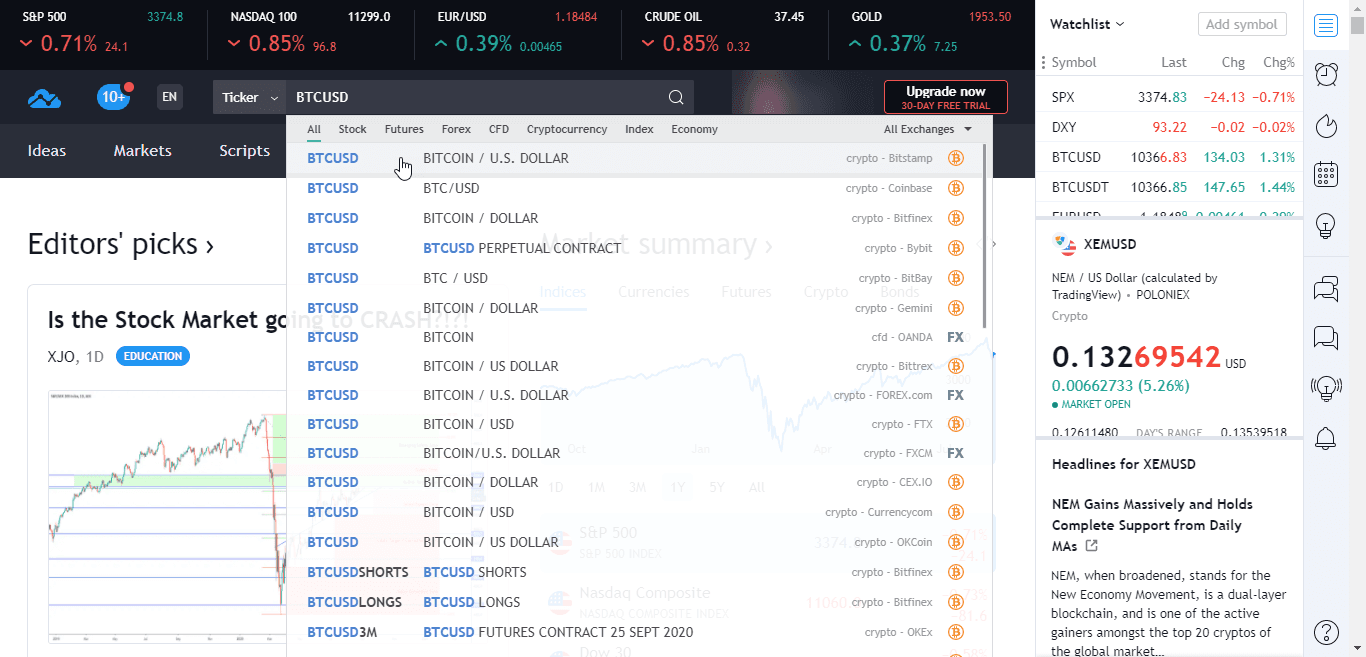Click the S&P 500 ticker tile

click(102, 34)
